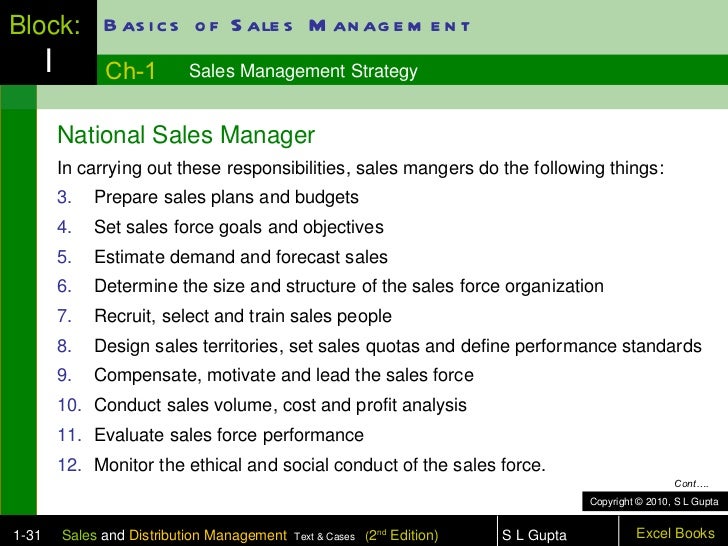
Task: Select item 4 'Set sales force goals'
Action: 238,227
